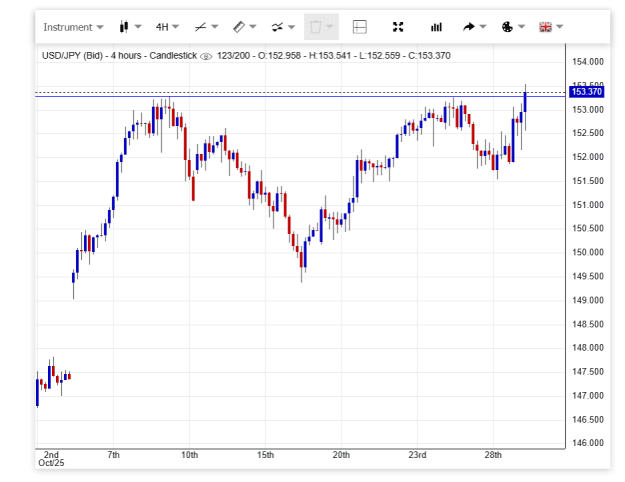
Task: Click the USD/JPY (Bid) chart title text
Action: 73,55
